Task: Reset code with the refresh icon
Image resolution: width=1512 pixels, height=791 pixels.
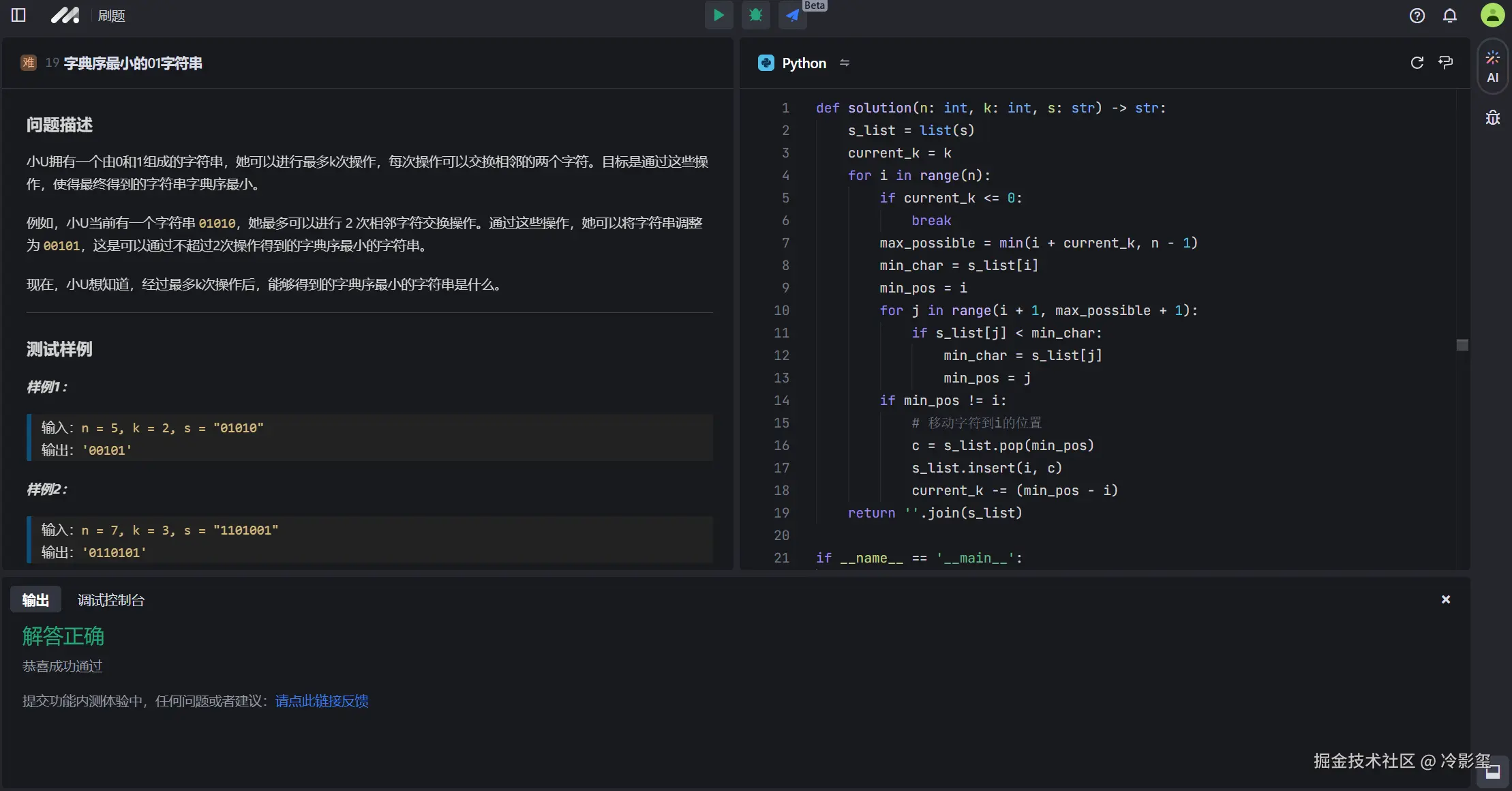Action: pos(1417,63)
